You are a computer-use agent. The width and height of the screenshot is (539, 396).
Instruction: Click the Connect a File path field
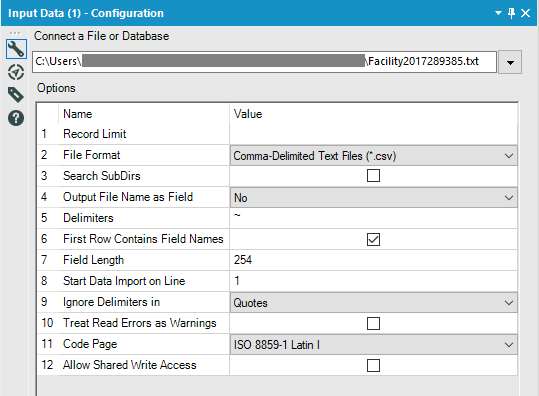click(264, 62)
